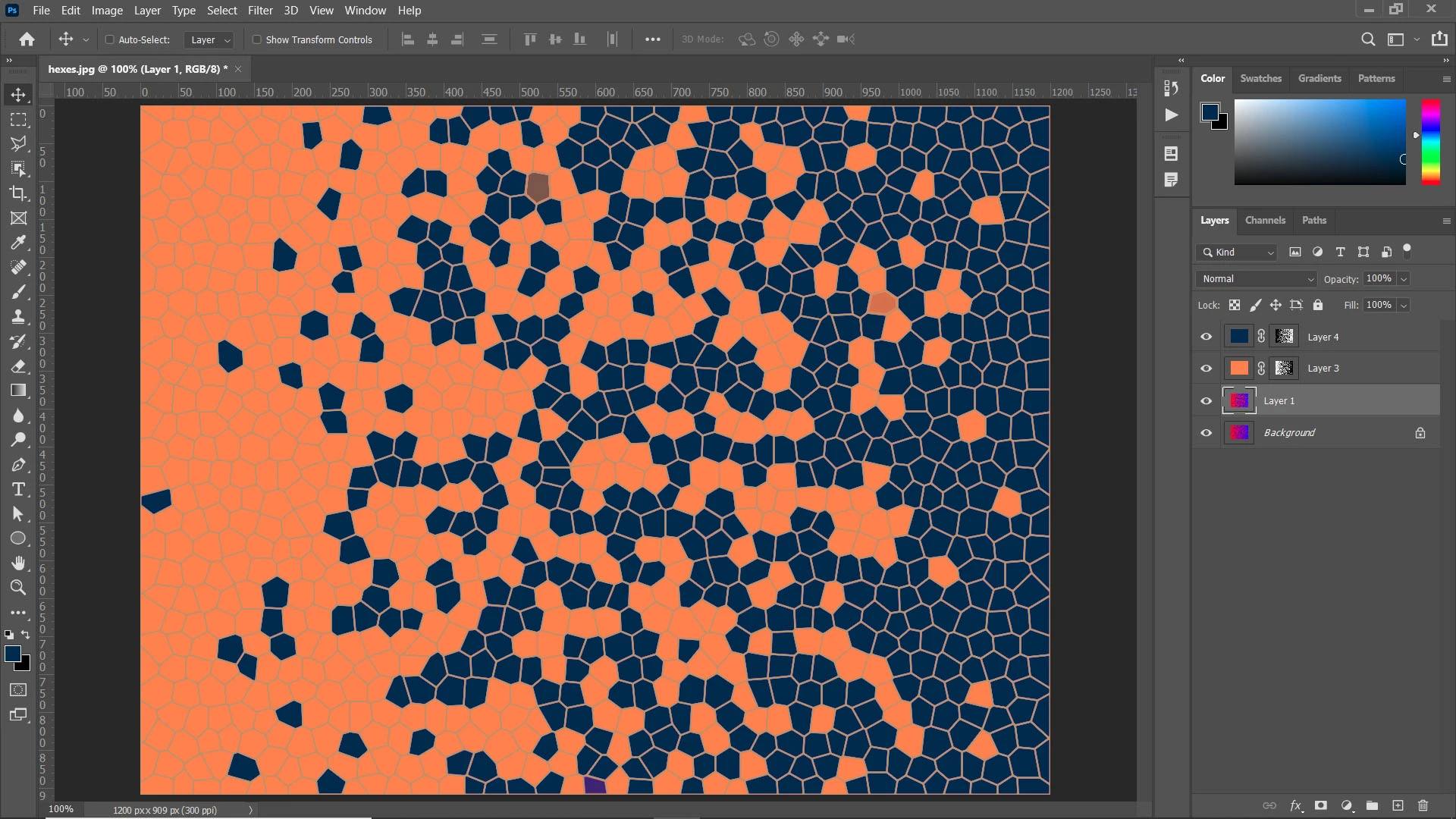Open the Kind filter dropdown
Viewport: 1456px width, 819px height.
[1238, 253]
